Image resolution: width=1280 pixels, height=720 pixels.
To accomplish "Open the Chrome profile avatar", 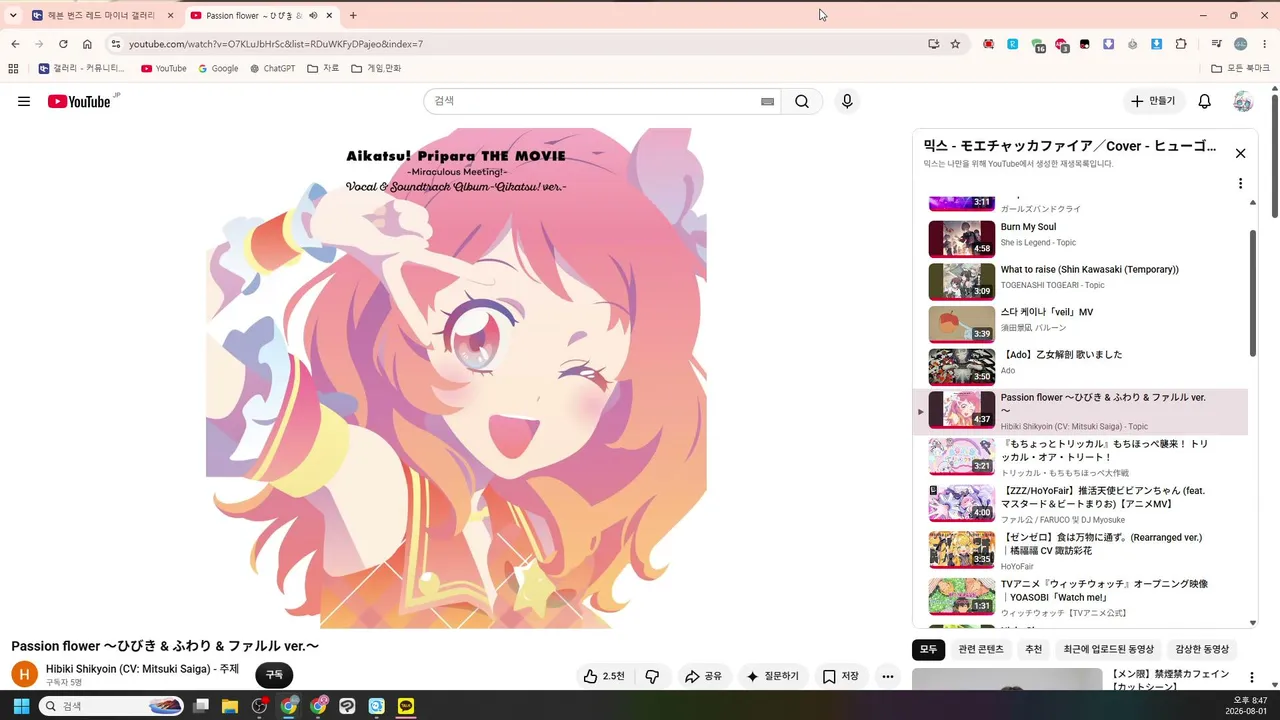I will pos(1241,44).
